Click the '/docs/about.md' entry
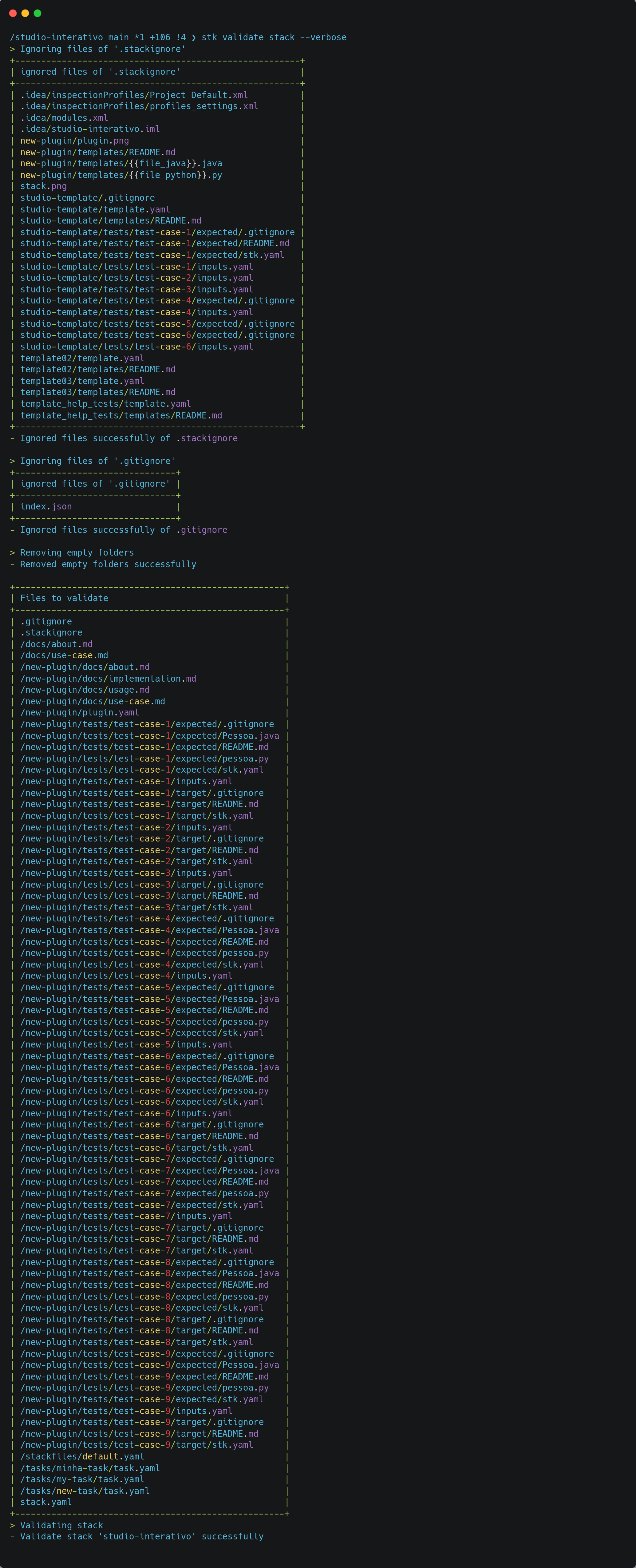The image size is (636, 1568). tap(56, 644)
